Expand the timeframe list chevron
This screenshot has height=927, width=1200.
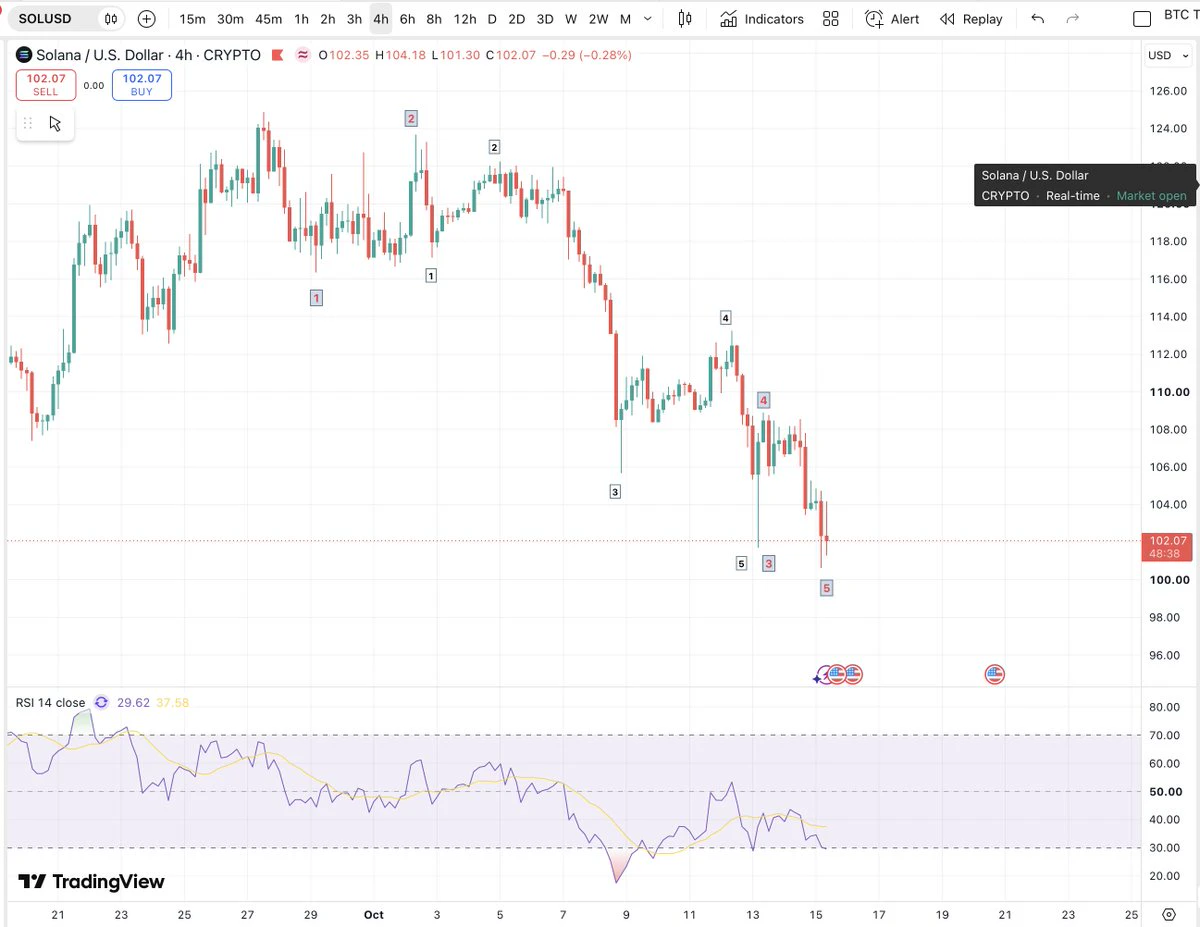tap(649, 19)
